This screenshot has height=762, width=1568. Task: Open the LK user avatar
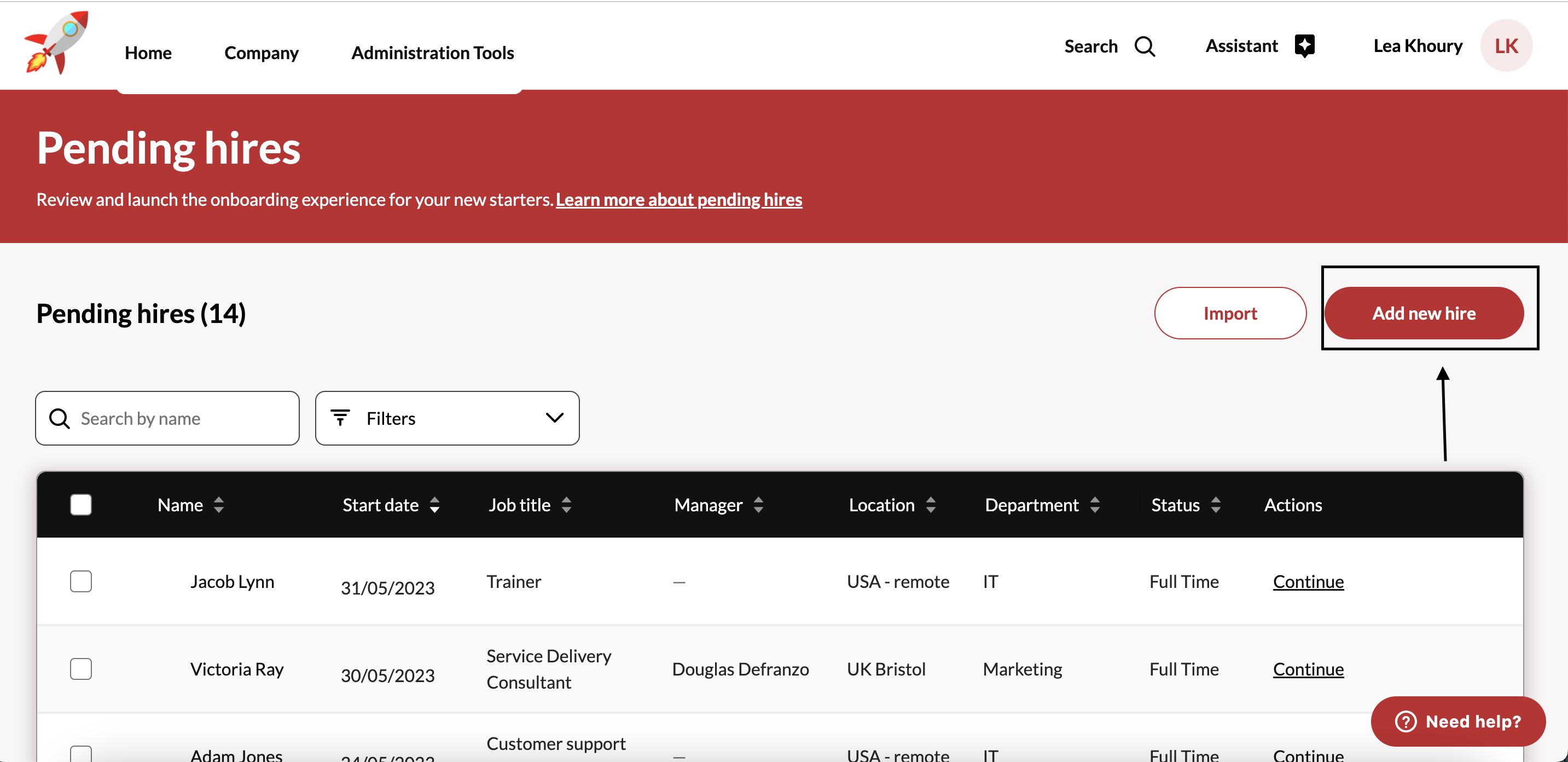tap(1506, 47)
